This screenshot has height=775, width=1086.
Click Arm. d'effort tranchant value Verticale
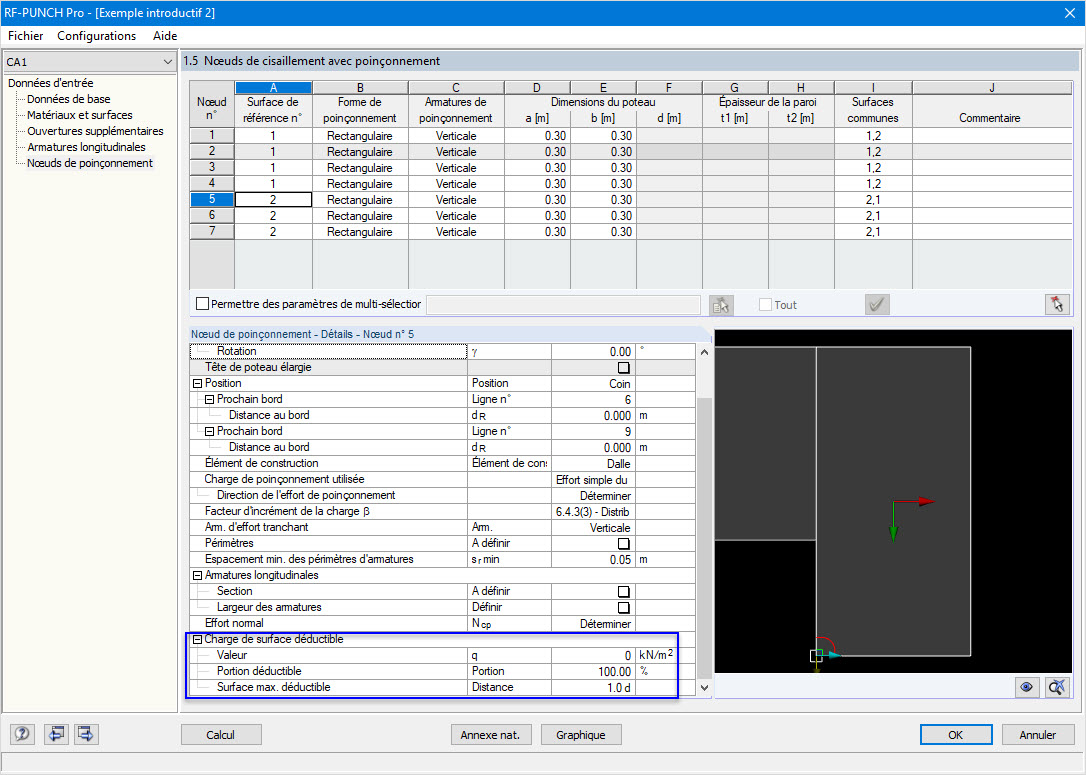click(593, 528)
